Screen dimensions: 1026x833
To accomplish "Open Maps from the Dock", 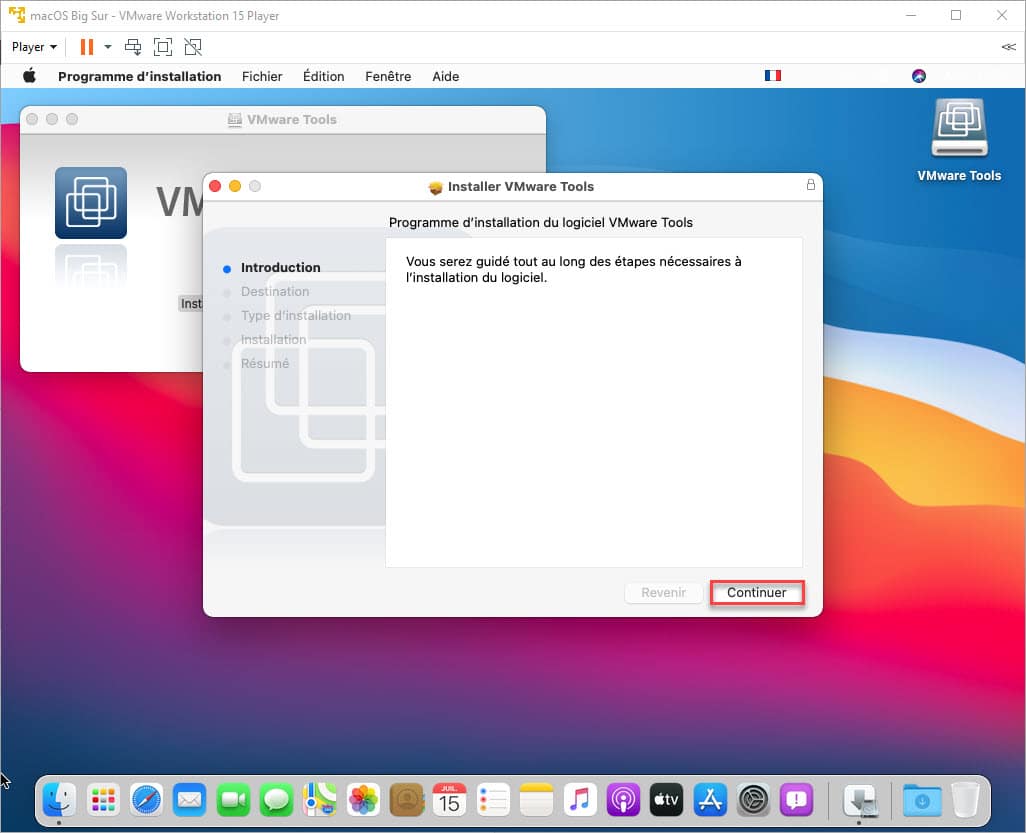I will click(x=319, y=800).
